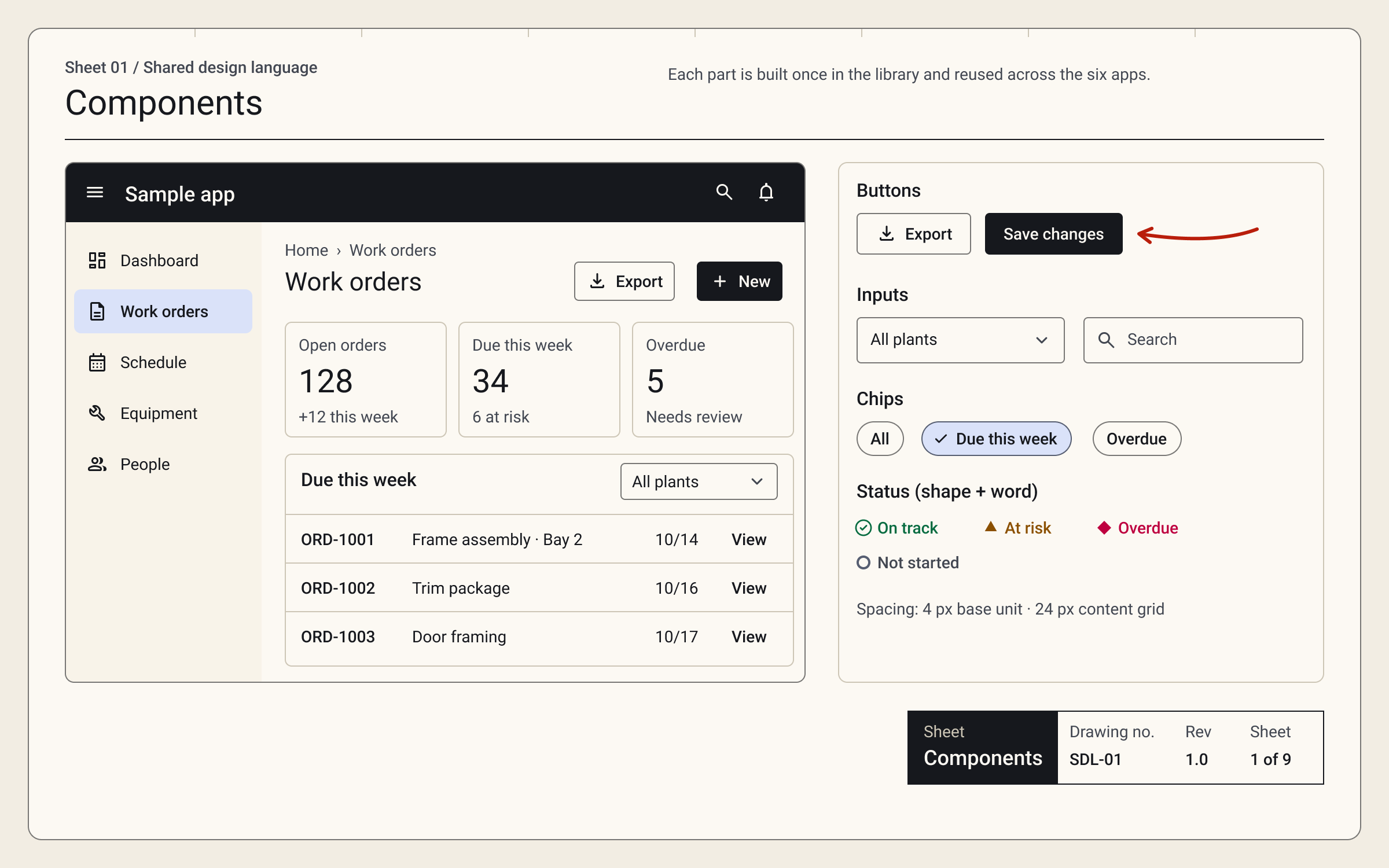This screenshot has height=868, width=1389.
Task: Open People from the sidebar
Action: (x=163, y=464)
